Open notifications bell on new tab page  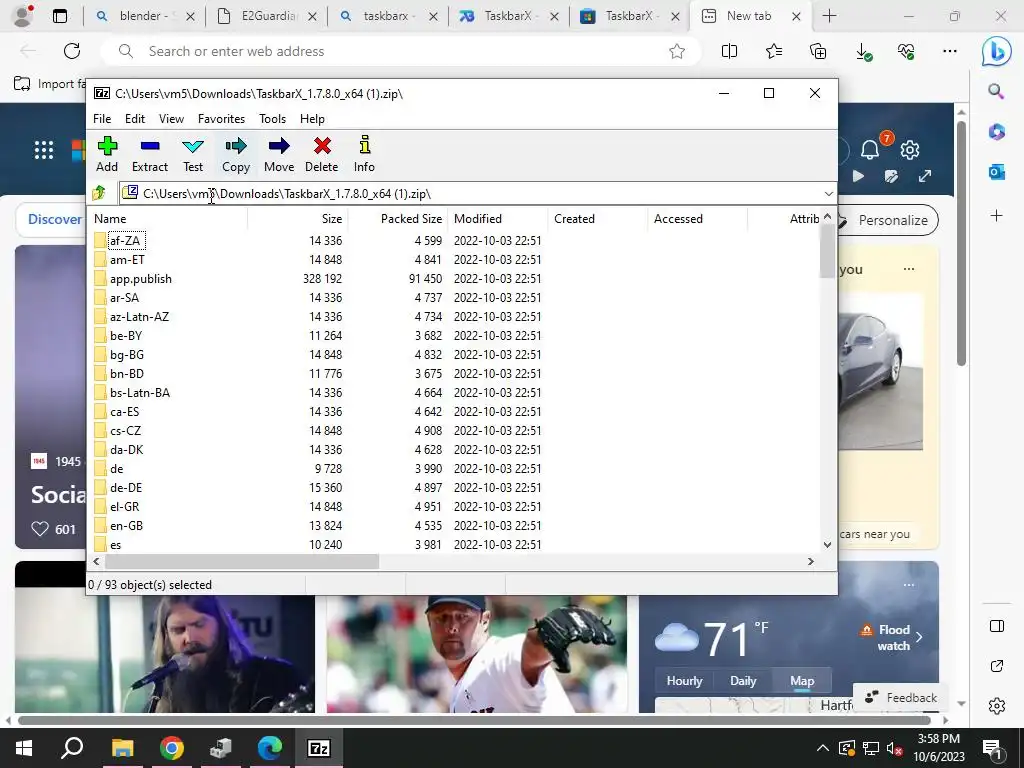pos(870,150)
